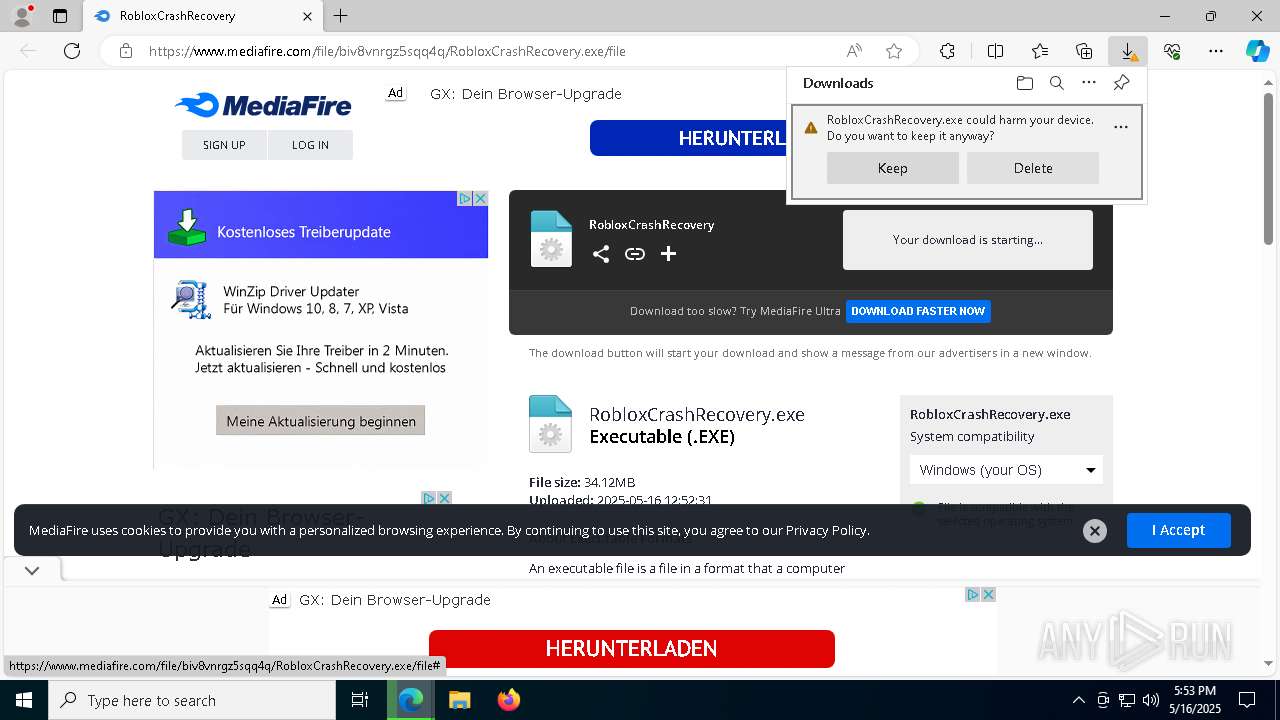Show hidden system tray icons
This screenshot has height=720, width=1280.
click(x=1078, y=700)
